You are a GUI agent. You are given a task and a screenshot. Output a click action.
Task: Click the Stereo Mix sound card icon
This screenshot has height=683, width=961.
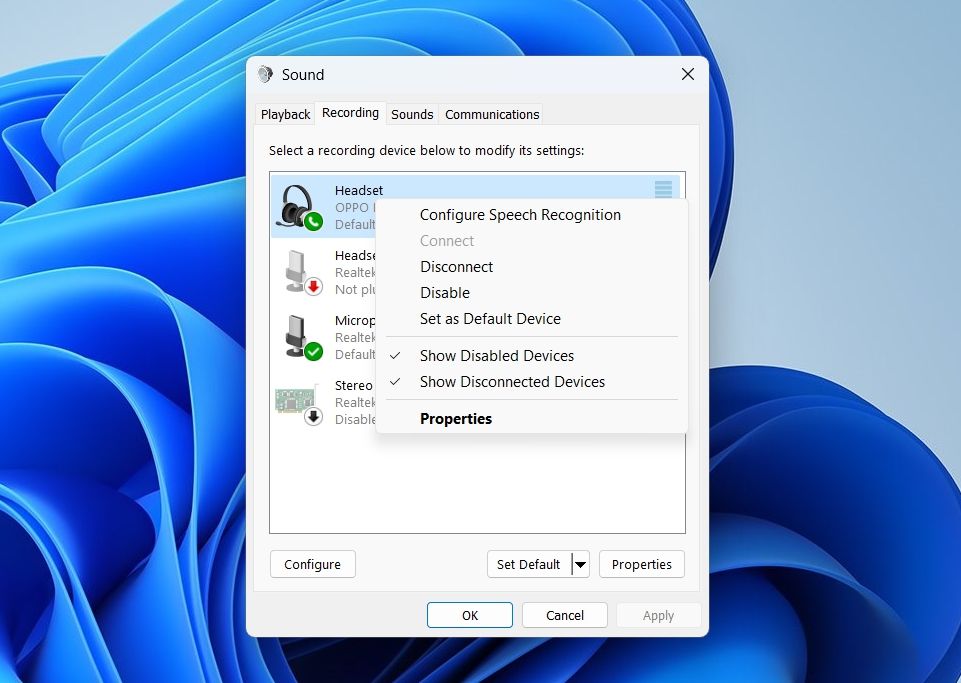pos(298,402)
